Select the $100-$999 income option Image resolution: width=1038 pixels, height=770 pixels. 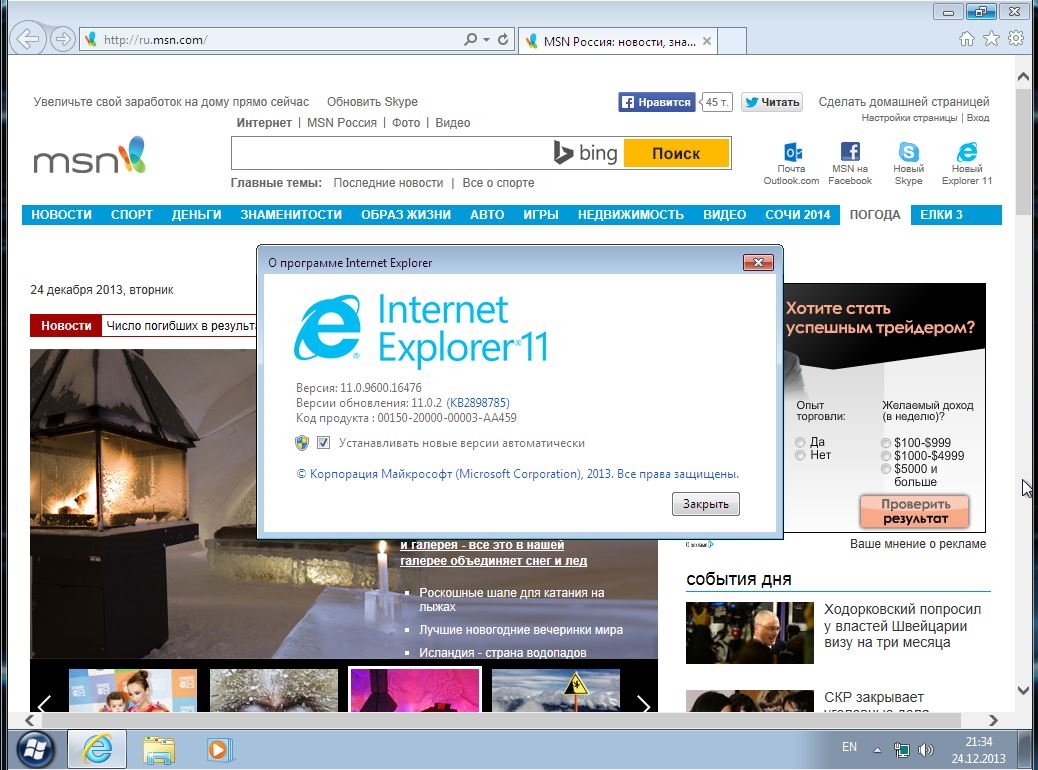coord(886,442)
